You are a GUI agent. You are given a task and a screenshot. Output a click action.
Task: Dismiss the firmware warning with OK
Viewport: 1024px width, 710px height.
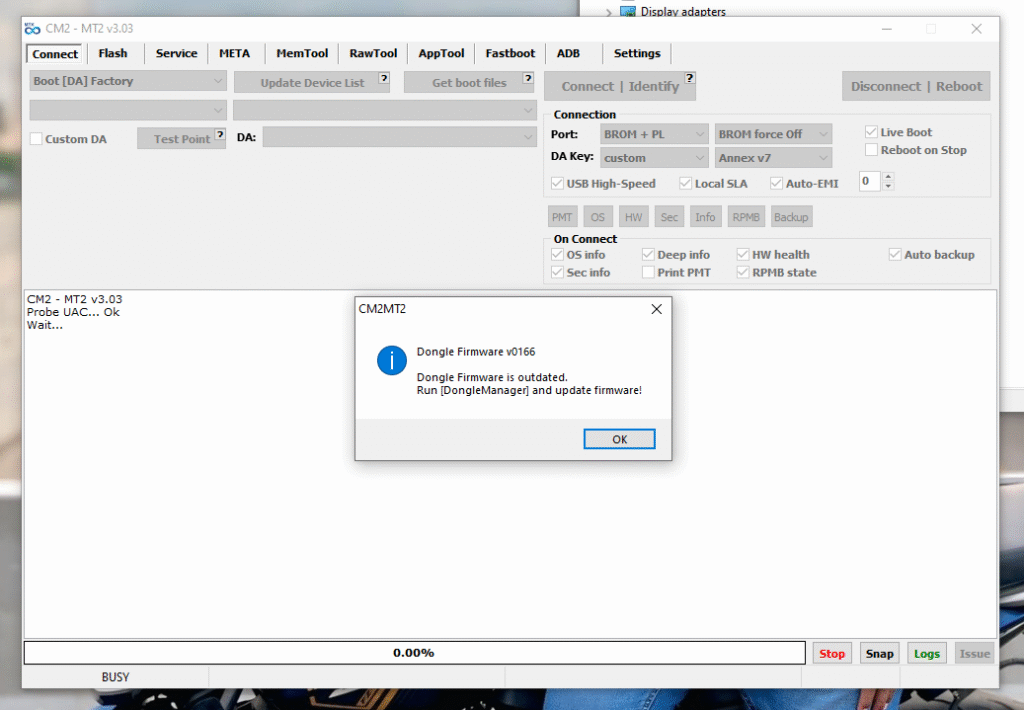coord(619,438)
